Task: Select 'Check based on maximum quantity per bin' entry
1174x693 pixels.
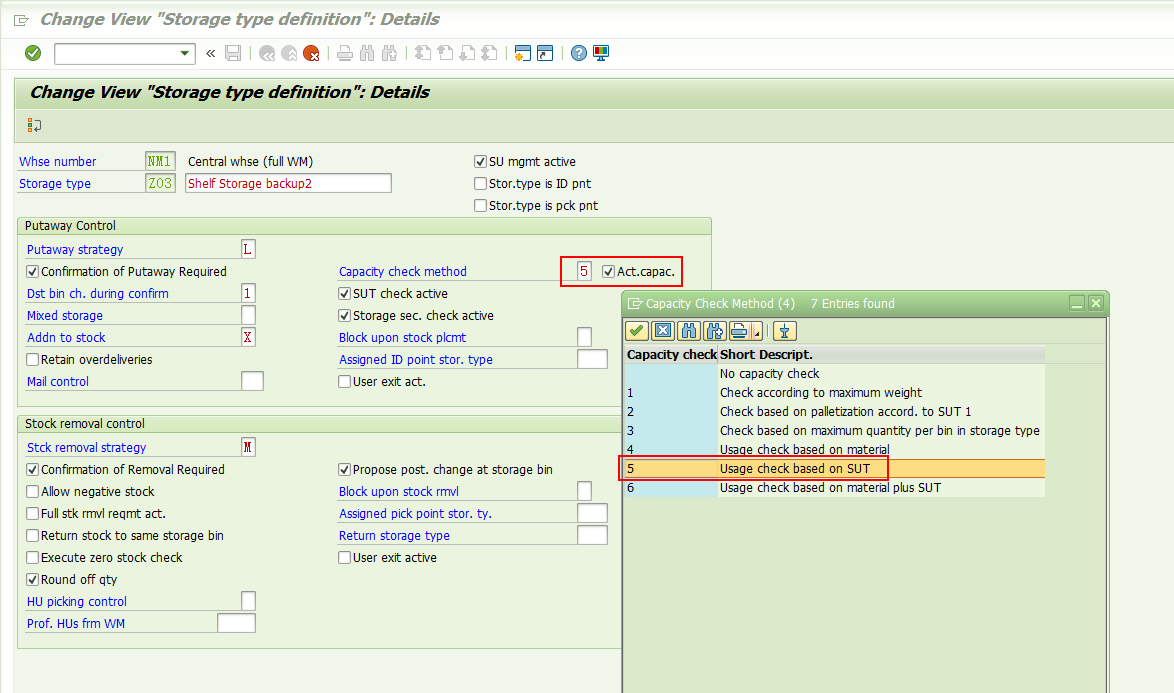Action: [x=835, y=430]
